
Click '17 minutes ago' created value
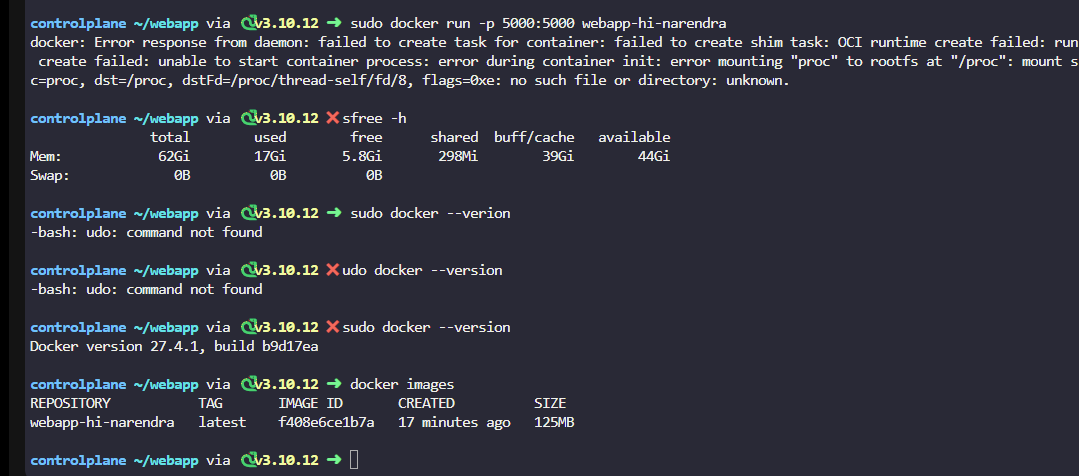click(x=454, y=422)
